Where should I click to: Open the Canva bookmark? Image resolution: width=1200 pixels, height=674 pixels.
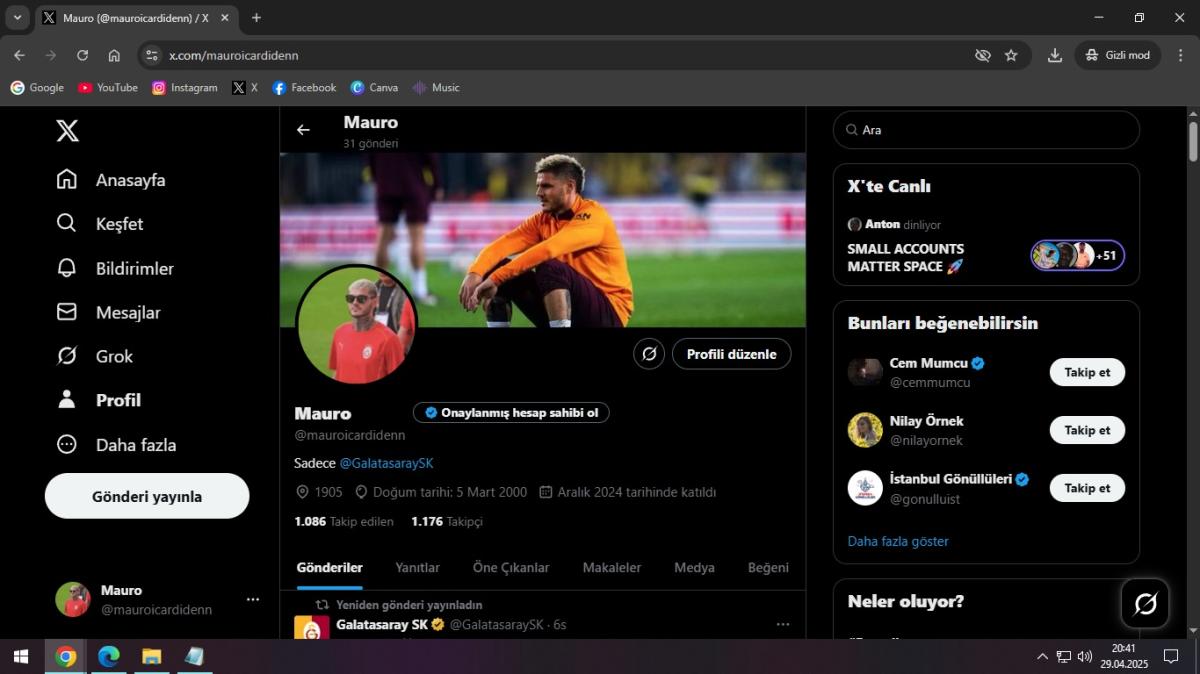[374, 88]
